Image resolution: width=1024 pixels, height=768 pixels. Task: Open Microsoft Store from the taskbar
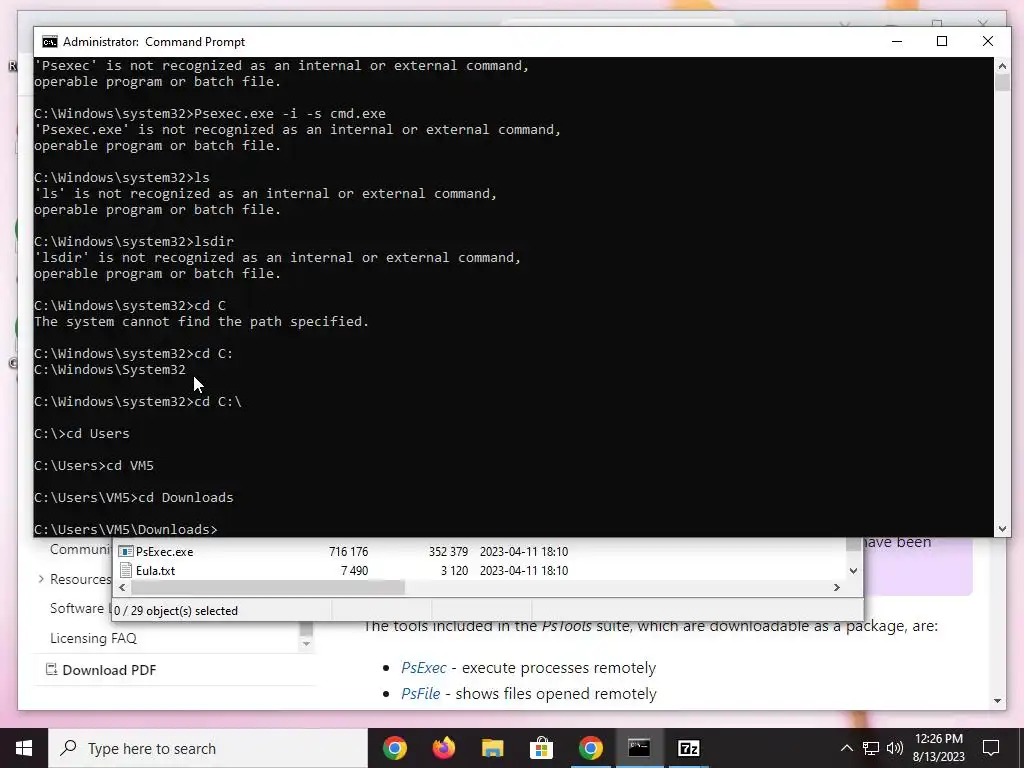pos(541,748)
